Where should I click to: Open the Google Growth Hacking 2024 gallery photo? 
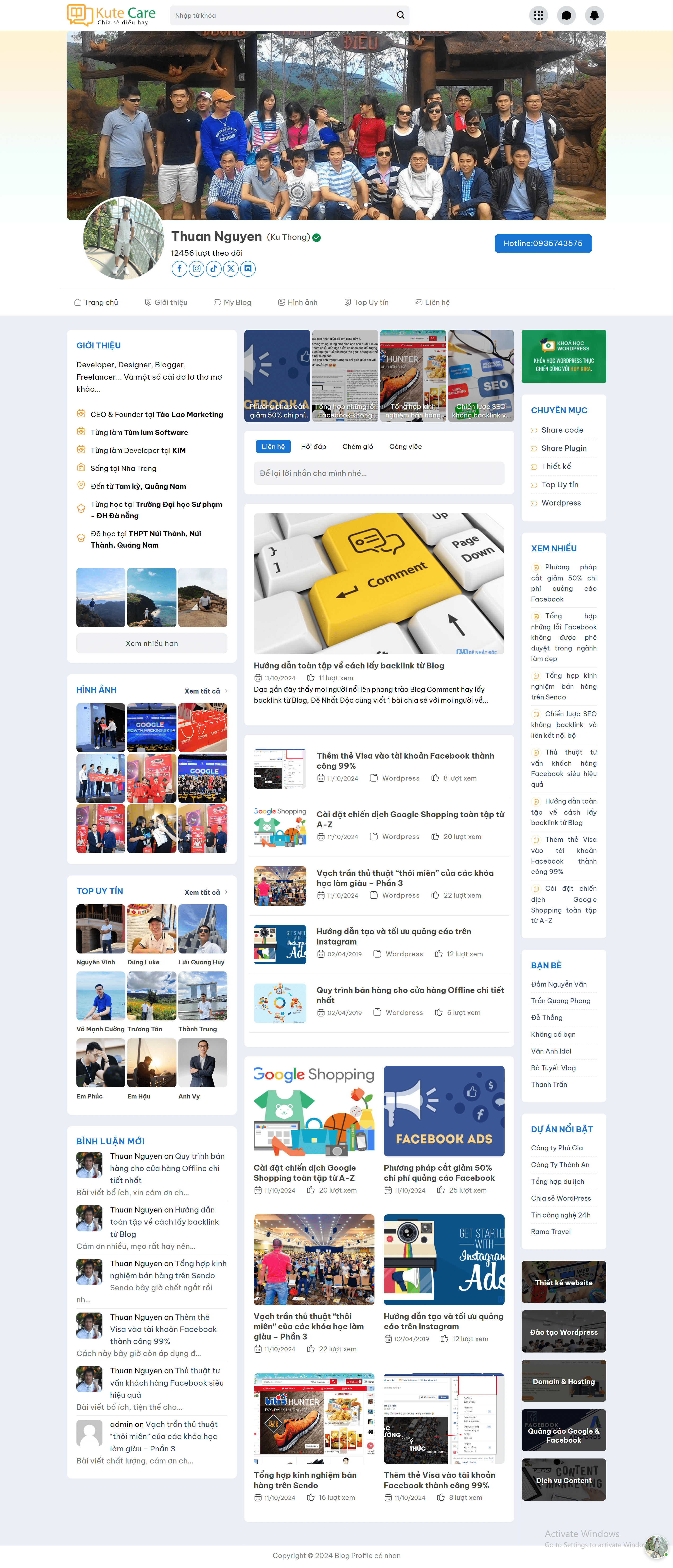152,728
